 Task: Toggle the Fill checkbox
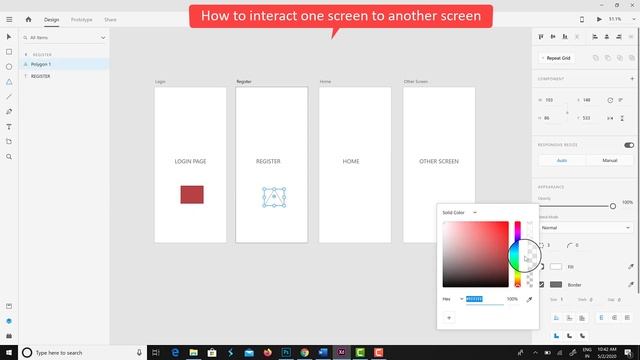coord(542,267)
